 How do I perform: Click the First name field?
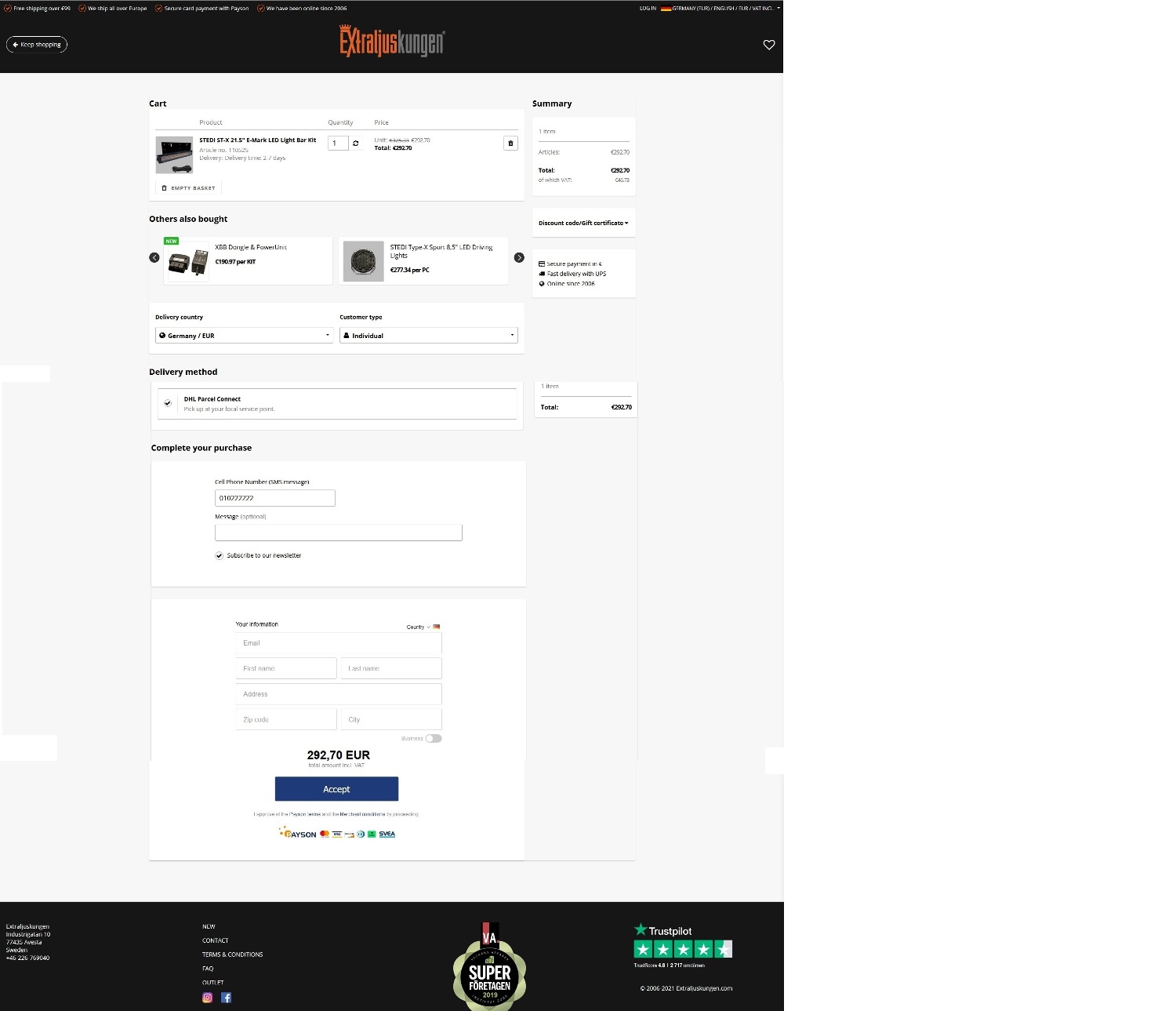[286, 668]
